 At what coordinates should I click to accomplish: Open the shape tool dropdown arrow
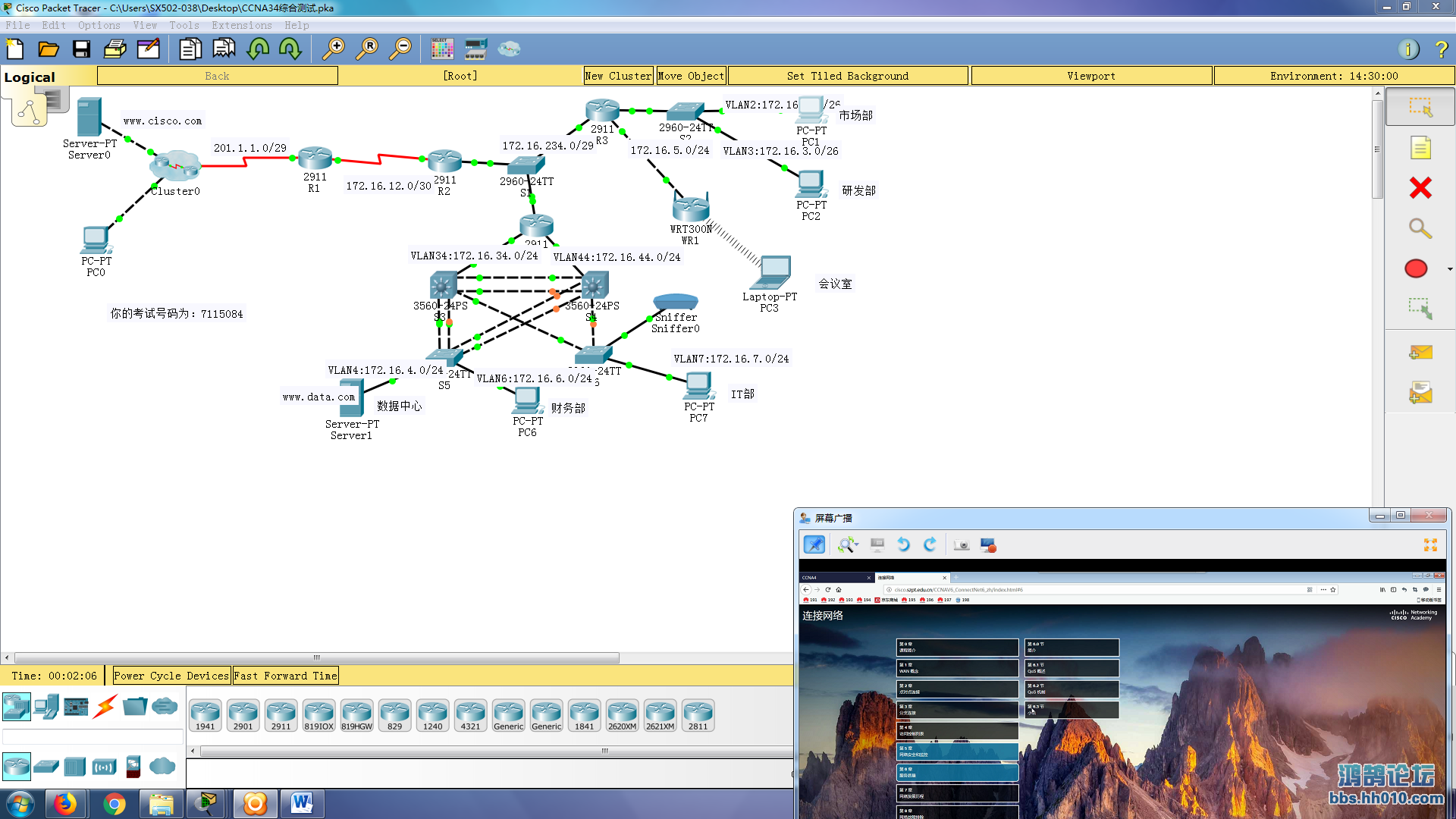(x=1450, y=269)
